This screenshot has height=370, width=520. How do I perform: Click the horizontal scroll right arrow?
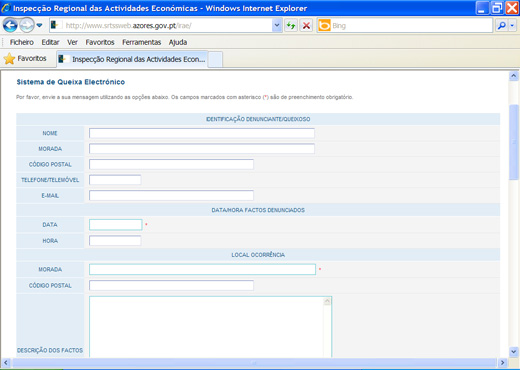click(x=502, y=362)
